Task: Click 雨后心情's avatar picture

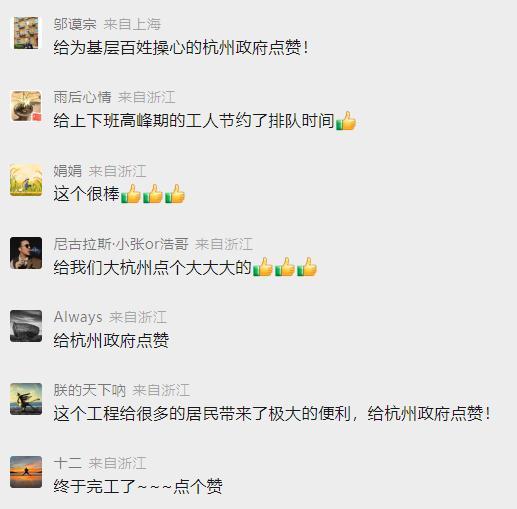Action: pos(26,106)
